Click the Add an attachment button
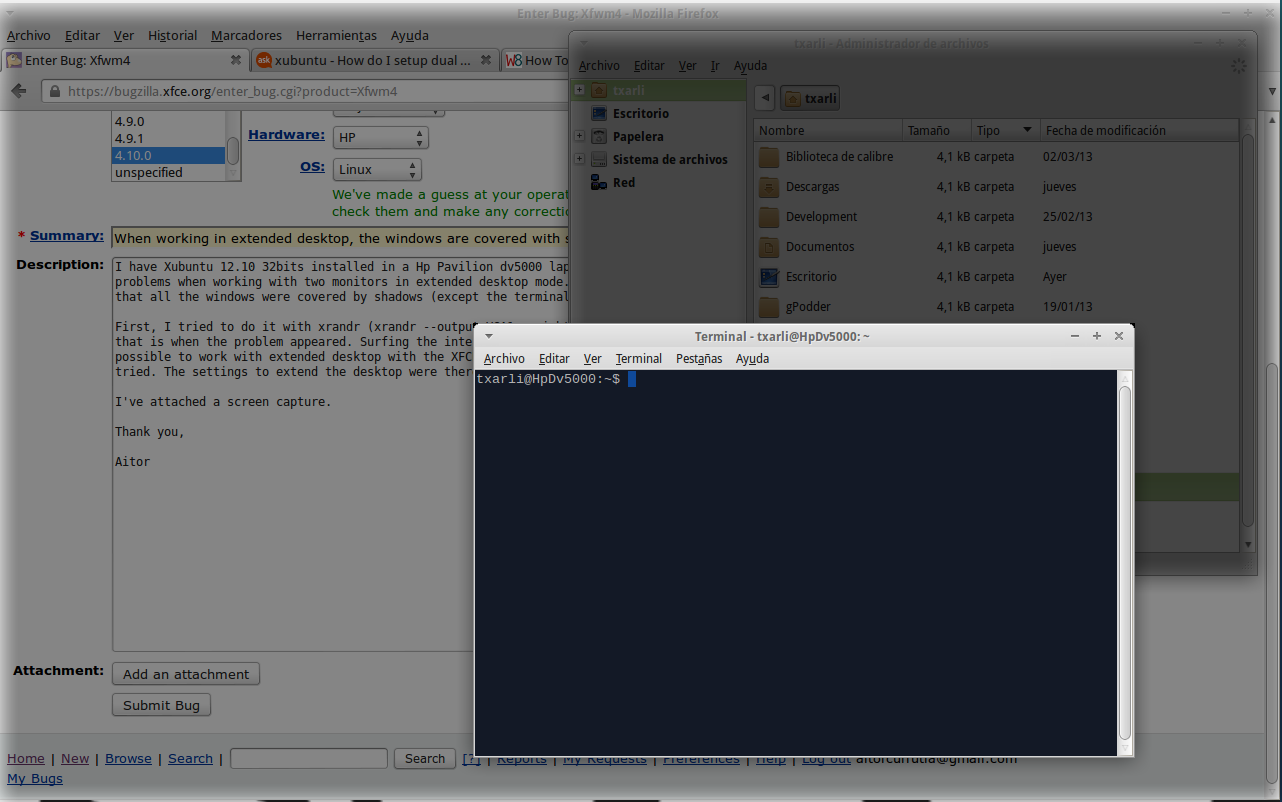Viewport: 1282px width, 802px height. click(x=186, y=674)
